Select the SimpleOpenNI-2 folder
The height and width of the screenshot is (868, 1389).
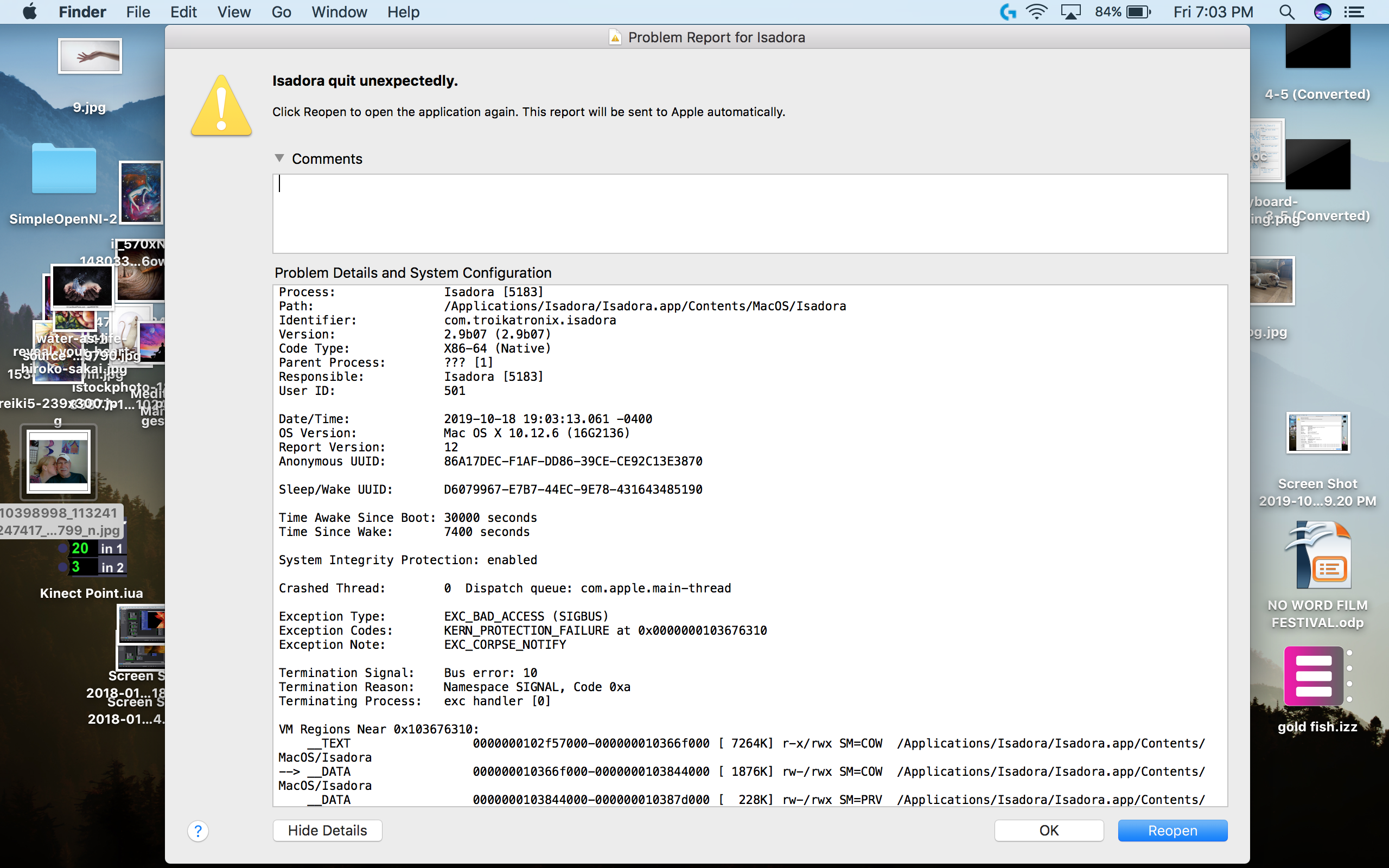click(63, 168)
